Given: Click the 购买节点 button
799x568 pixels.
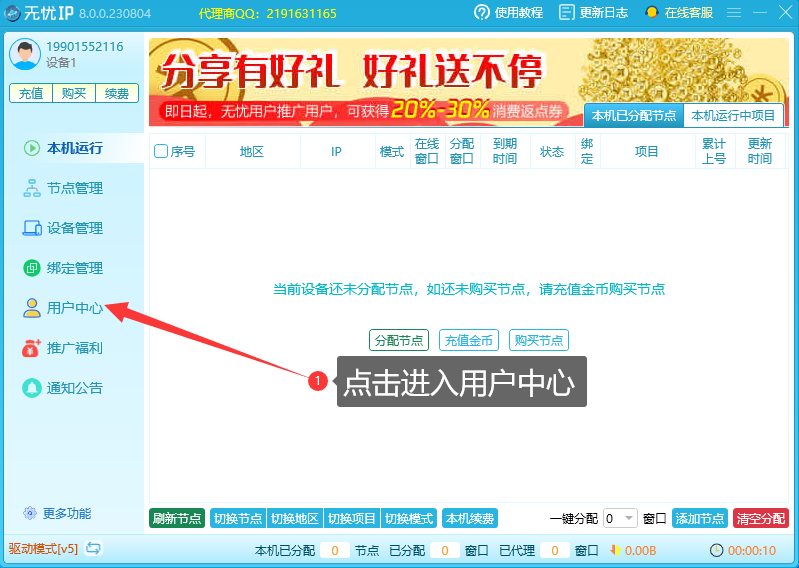Looking at the screenshot, I should point(539,340).
